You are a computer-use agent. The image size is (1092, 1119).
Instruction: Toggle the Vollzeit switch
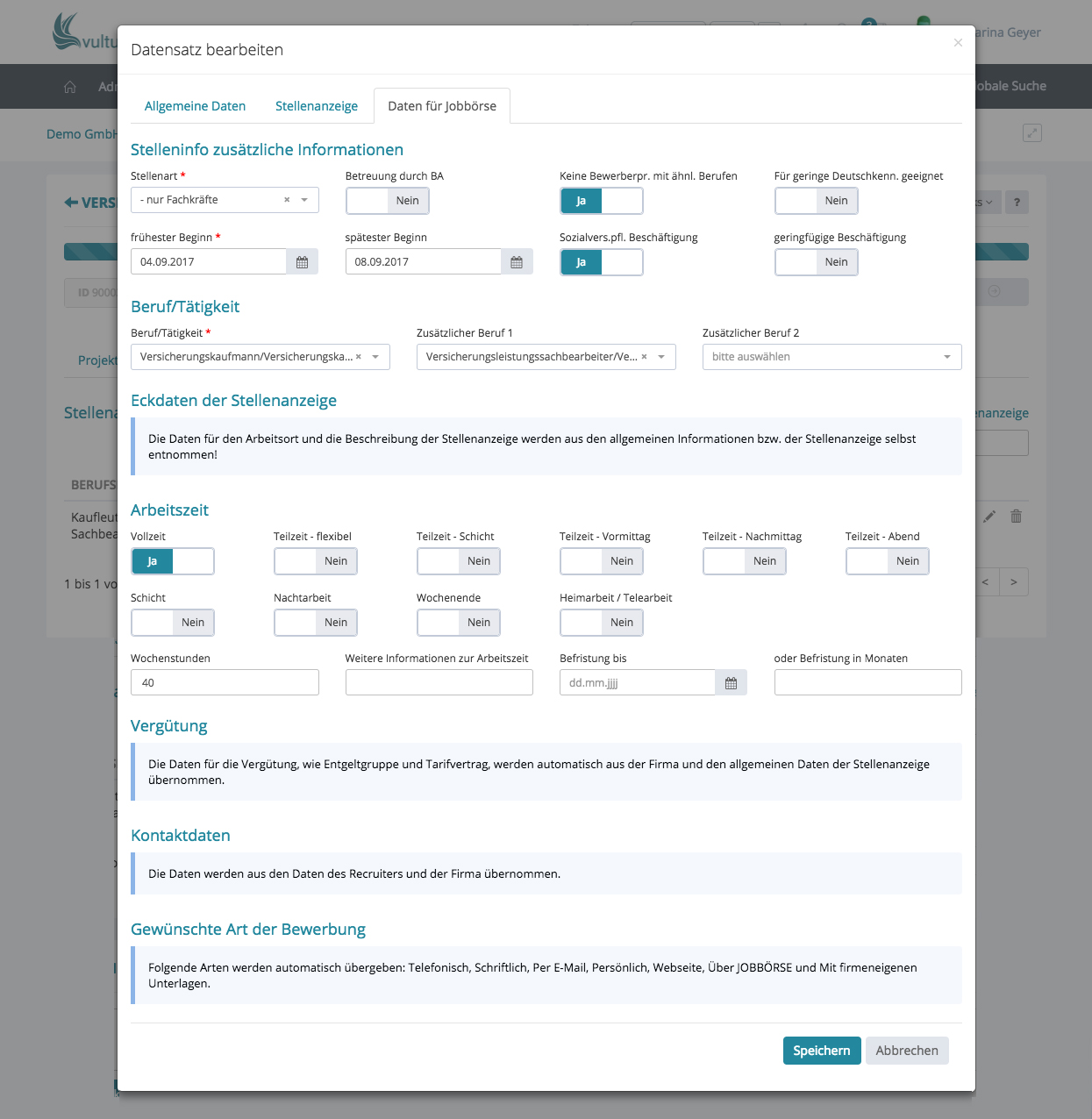click(173, 561)
